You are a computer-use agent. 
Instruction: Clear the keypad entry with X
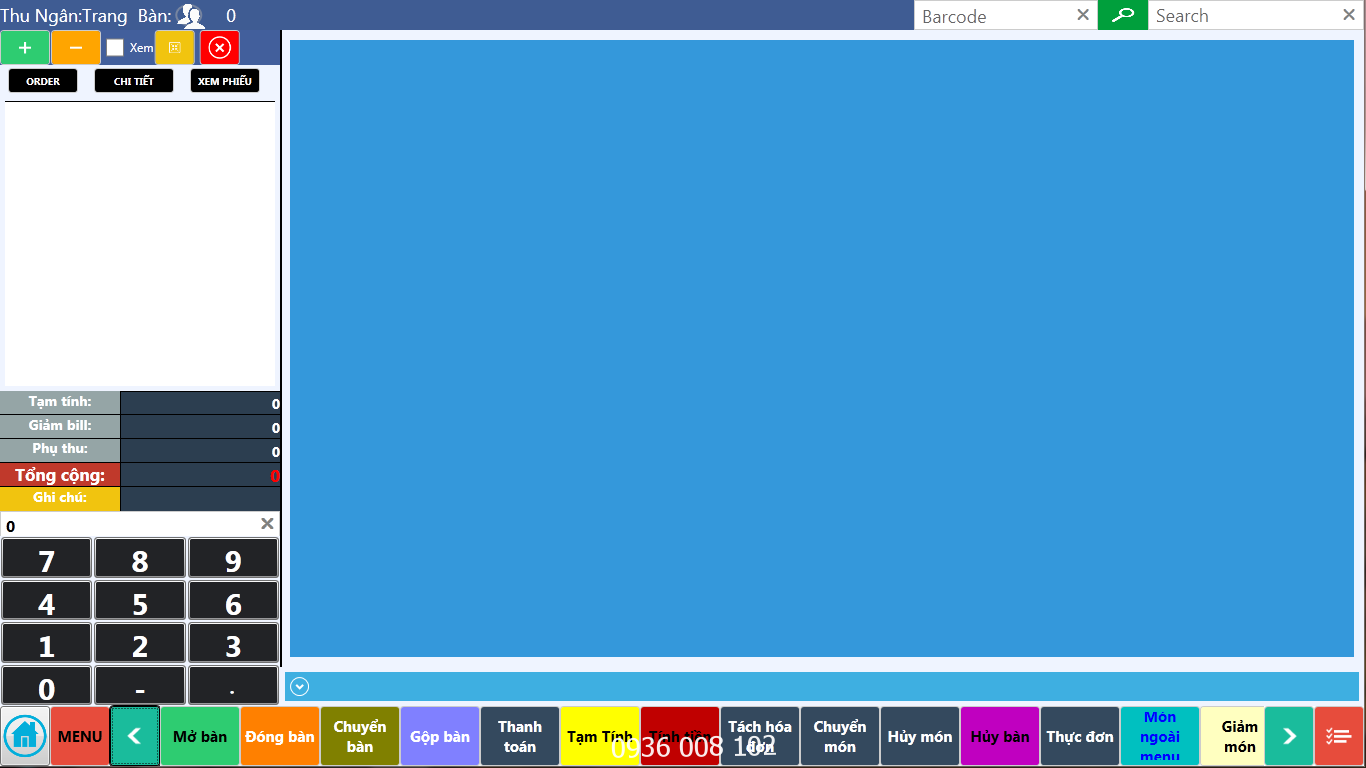point(267,524)
